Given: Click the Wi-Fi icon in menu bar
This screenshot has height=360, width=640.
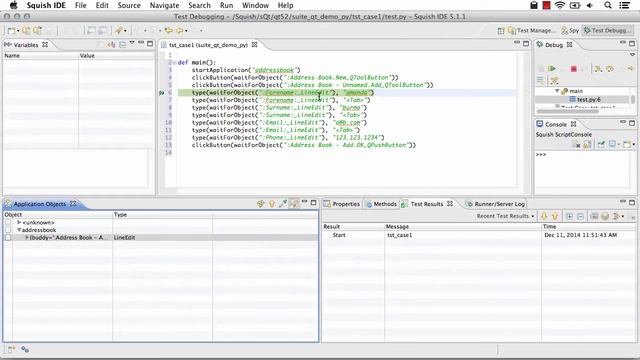Looking at the screenshot, I should point(560,5).
